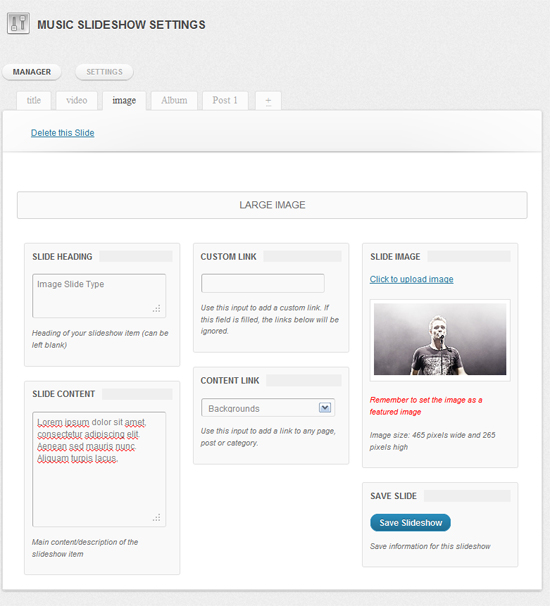Screen dimensions: 550x606
Task: Open the Settings section
Action: point(104,72)
